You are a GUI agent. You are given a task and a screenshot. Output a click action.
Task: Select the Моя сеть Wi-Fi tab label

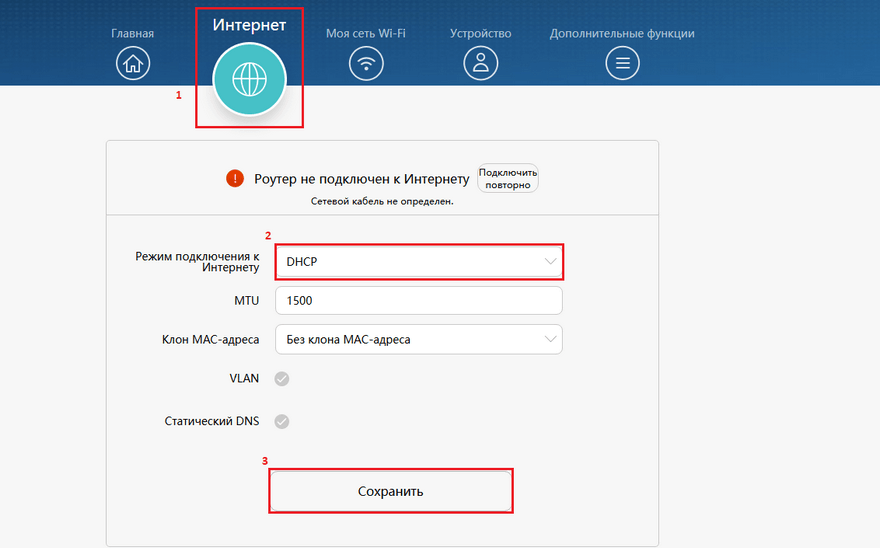(x=366, y=33)
